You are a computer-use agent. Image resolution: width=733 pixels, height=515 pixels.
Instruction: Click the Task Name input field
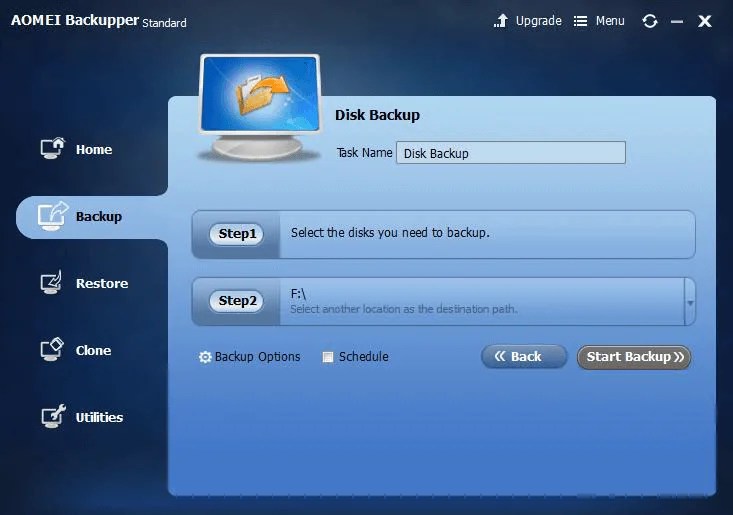tap(510, 153)
